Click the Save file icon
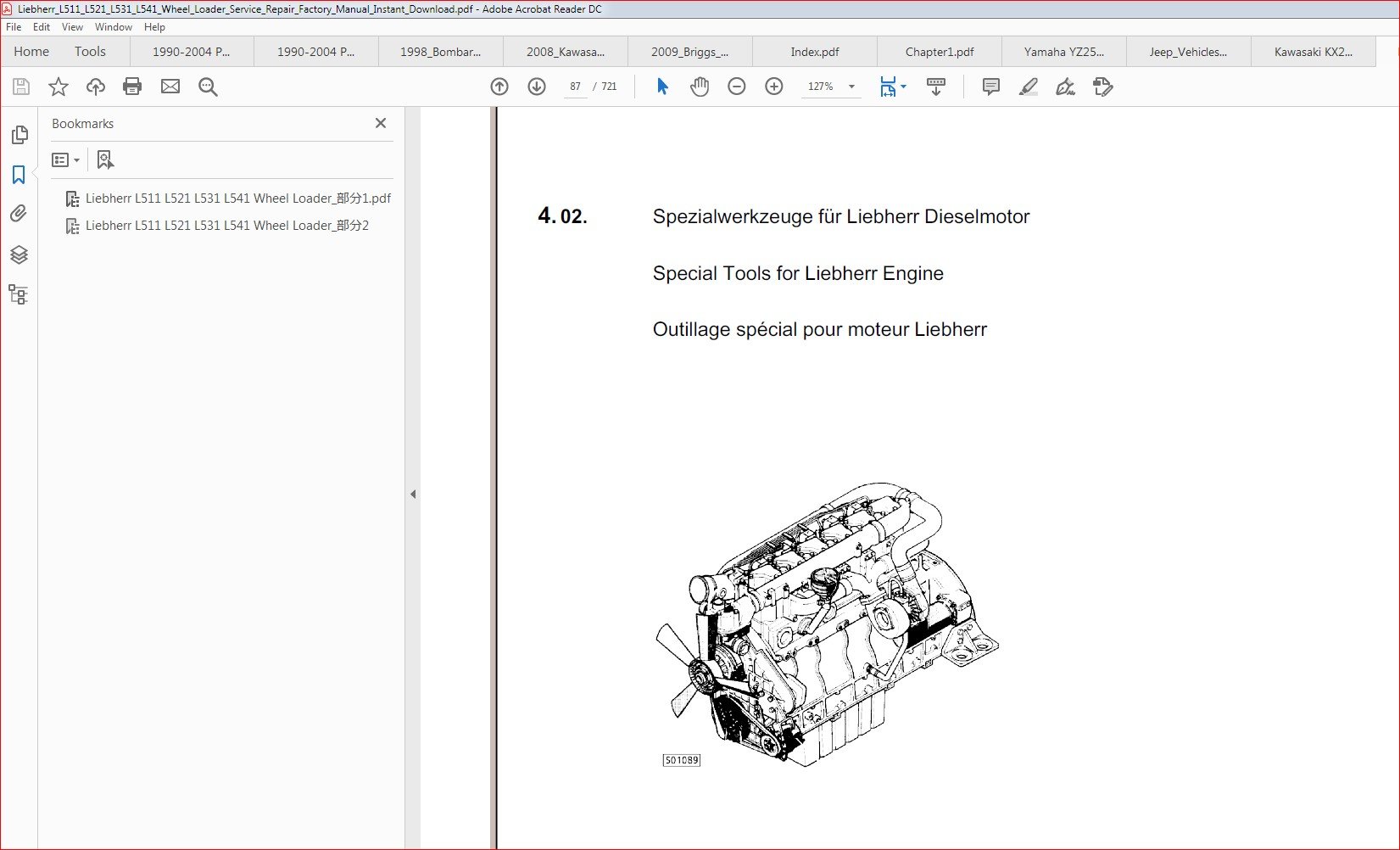This screenshot has width=1400, height=850. [21, 87]
